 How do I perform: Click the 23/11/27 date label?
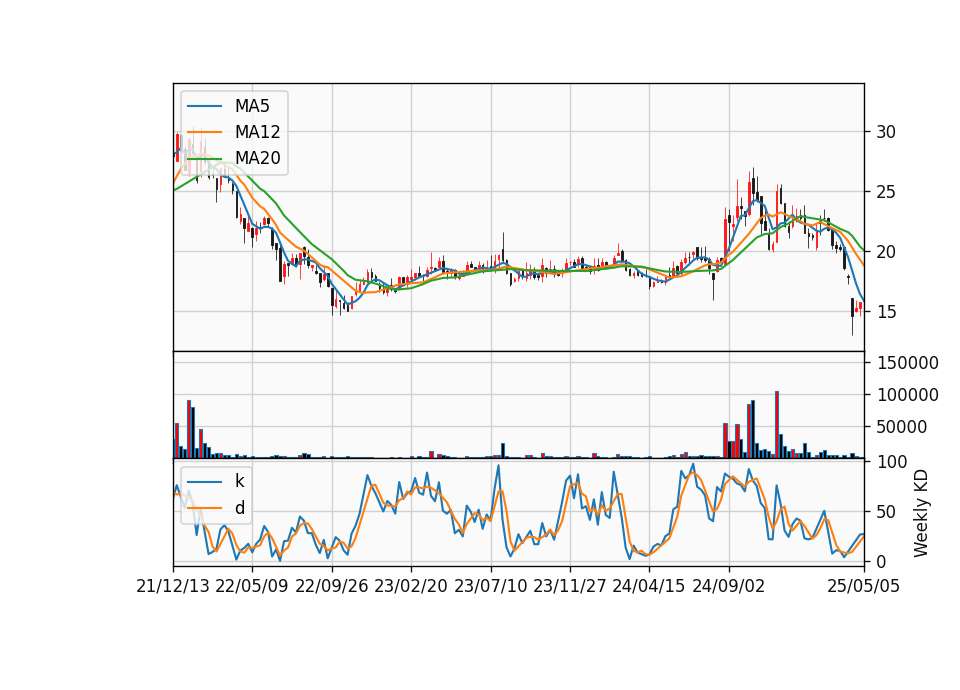coord(570,586)
